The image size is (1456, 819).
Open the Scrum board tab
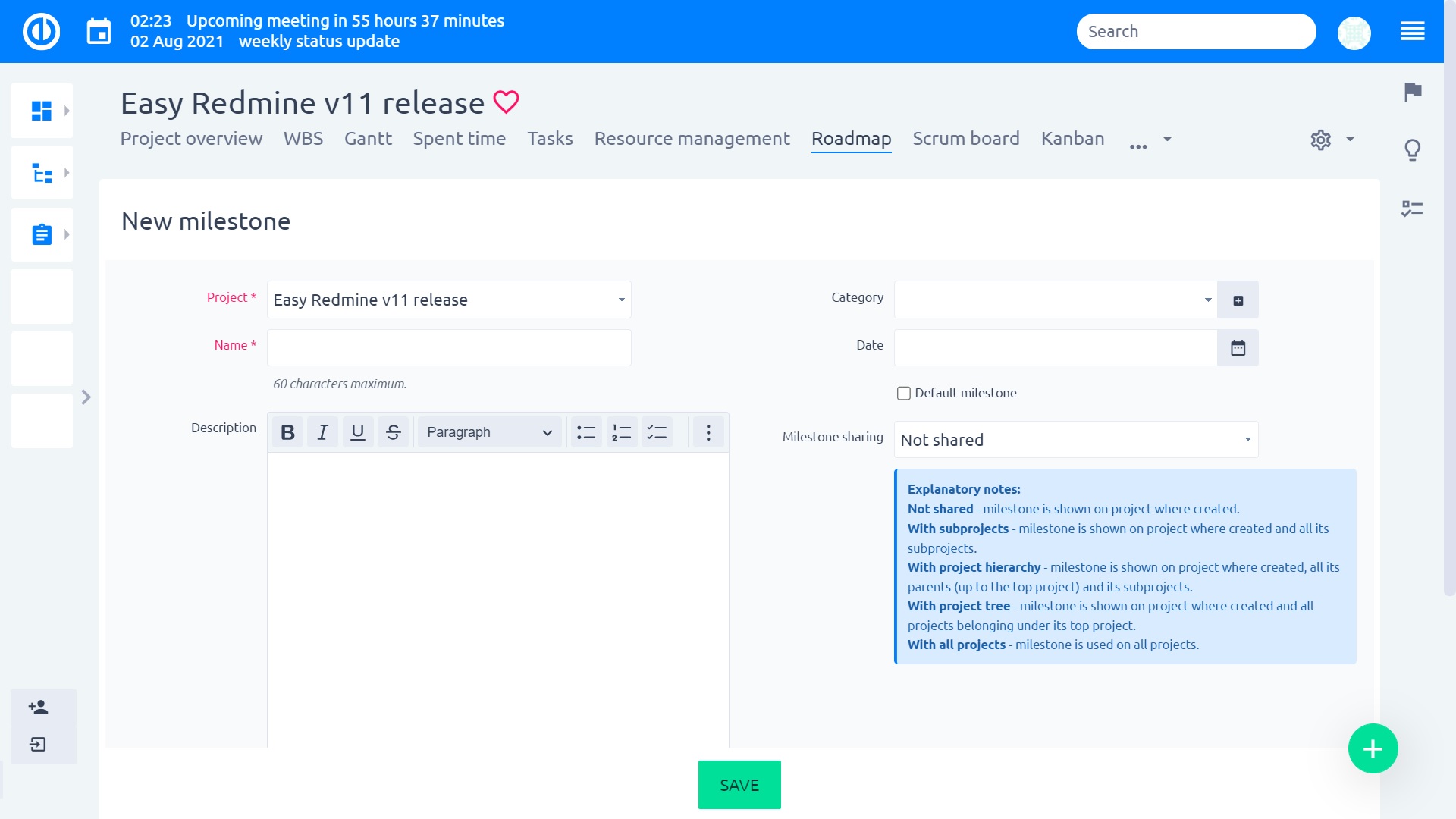(965, 139)
